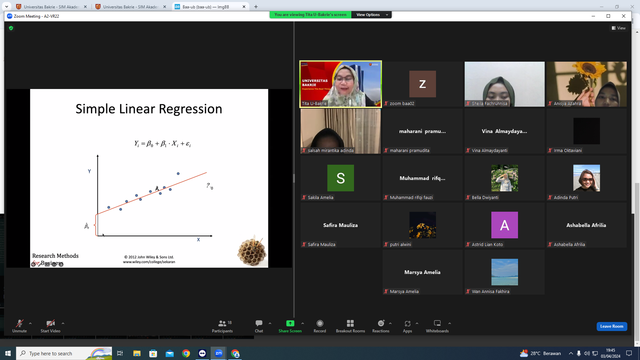The width and height of the screenshot is (640, 360).
Task: Close the Baa-ub browser tab
Action: (244, 7)
